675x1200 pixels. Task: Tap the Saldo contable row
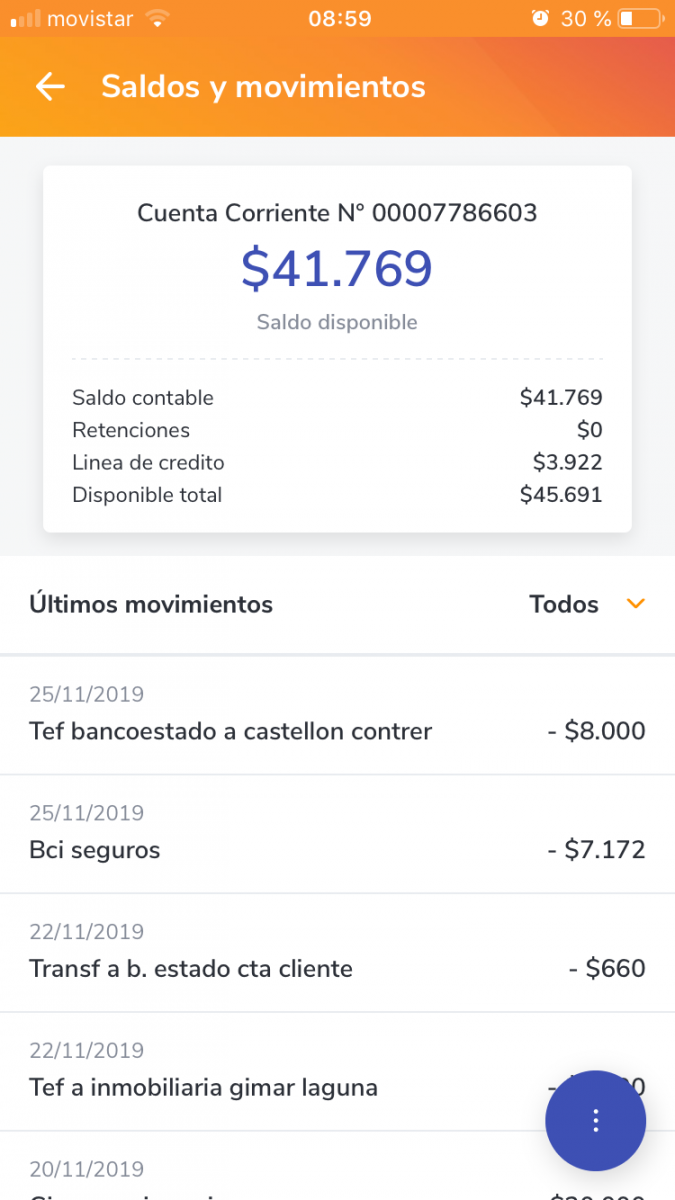pyautogui.click(x=337, y=398)
